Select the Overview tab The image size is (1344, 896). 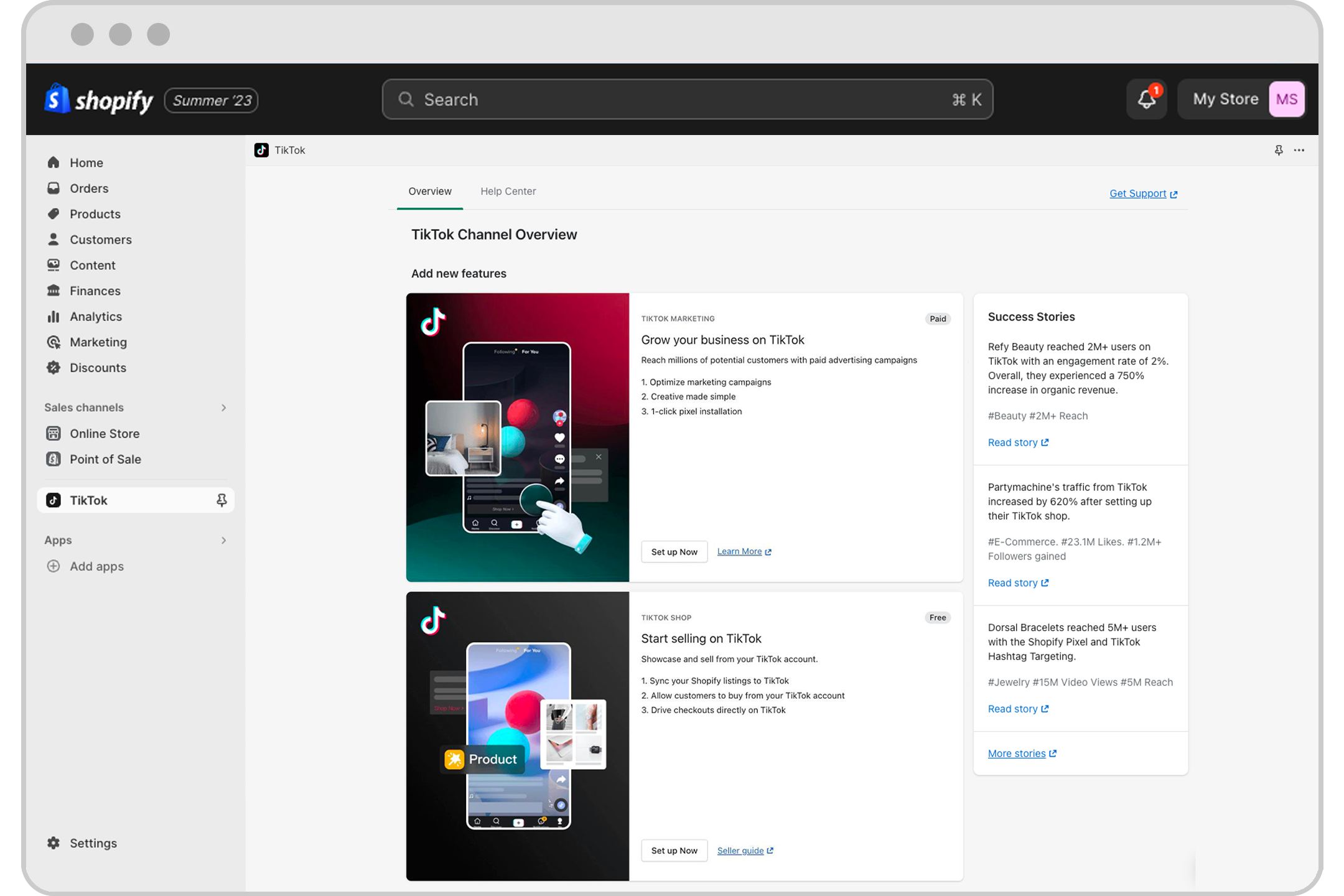click(428, 191)
